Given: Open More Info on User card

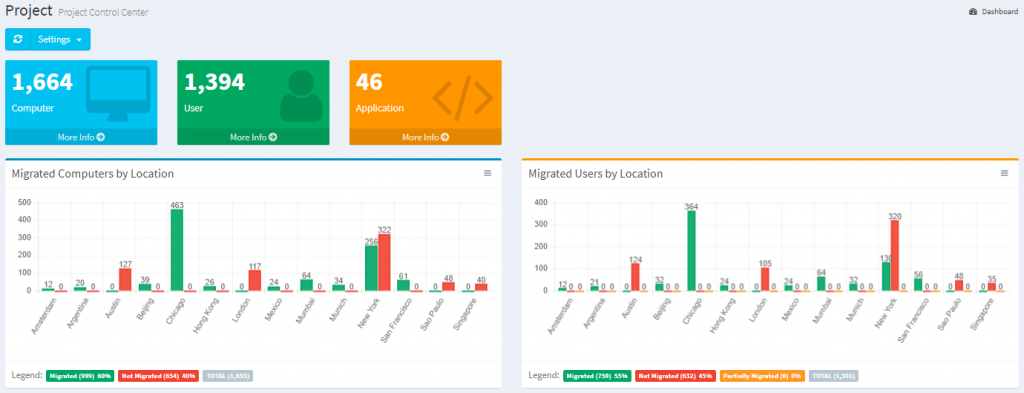Looking at the screenshot, I should 253,137.
